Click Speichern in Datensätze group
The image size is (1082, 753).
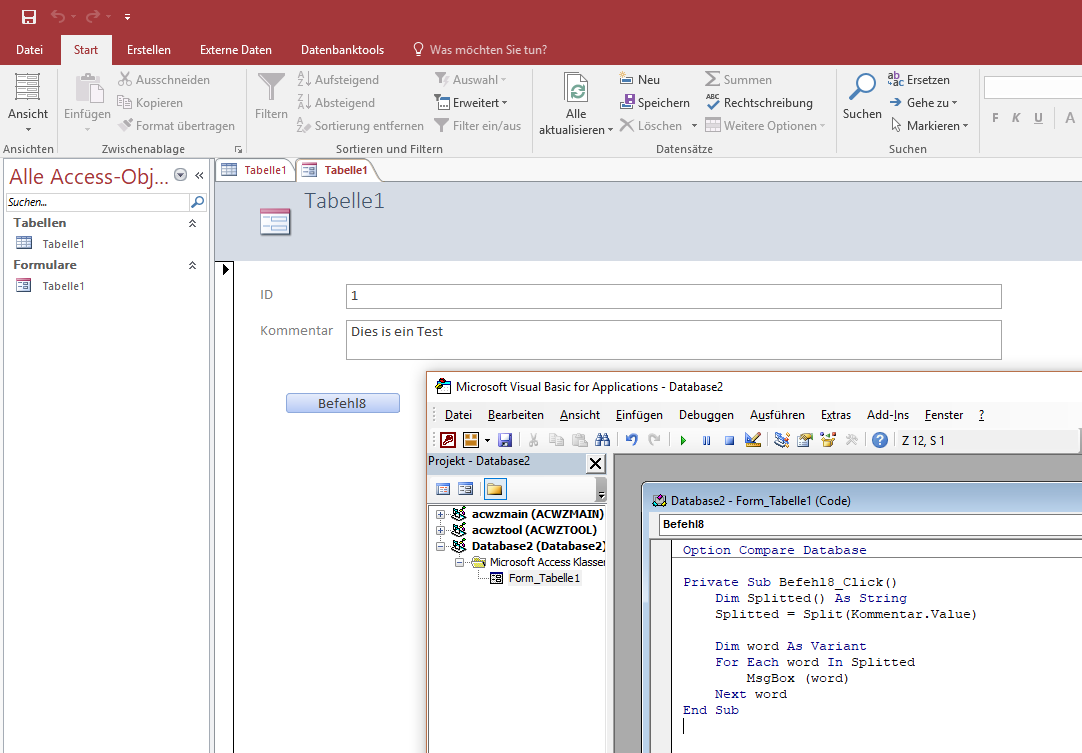tap(654, 102)
